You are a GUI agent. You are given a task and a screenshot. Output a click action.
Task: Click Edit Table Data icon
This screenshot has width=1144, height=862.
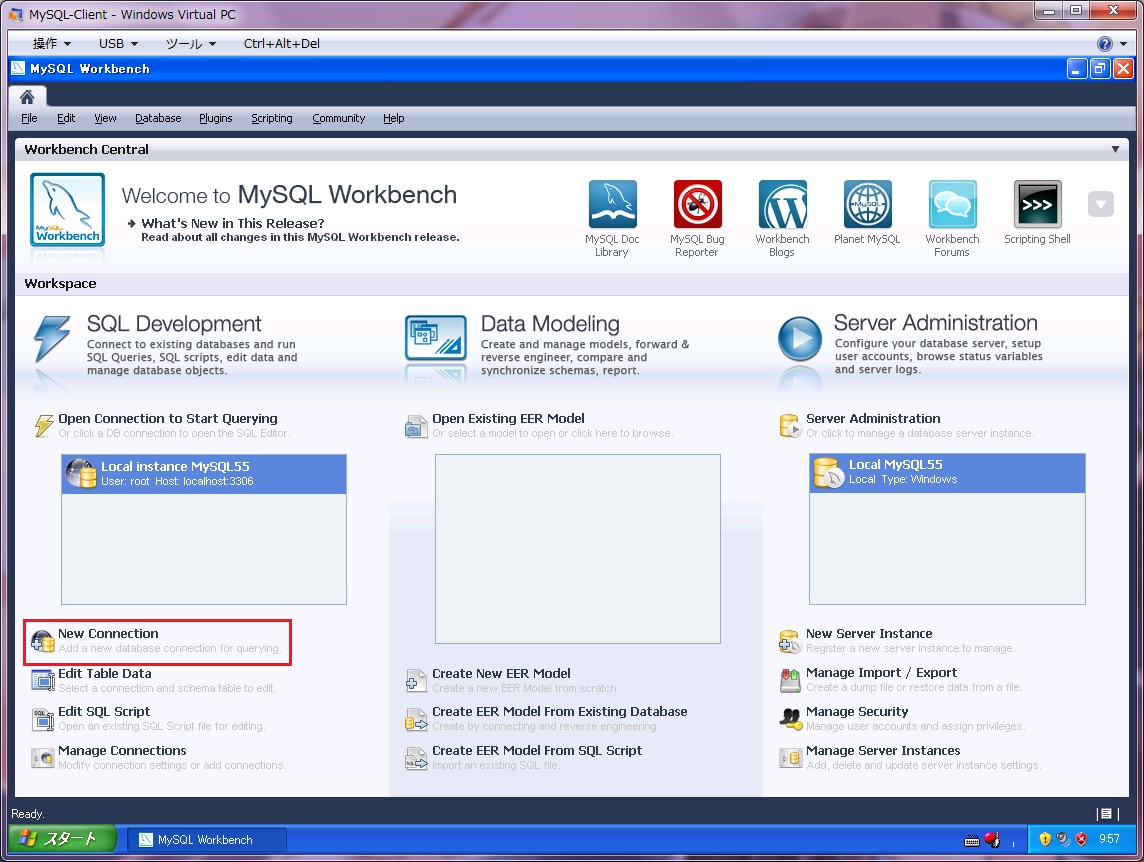coord(42,680)
